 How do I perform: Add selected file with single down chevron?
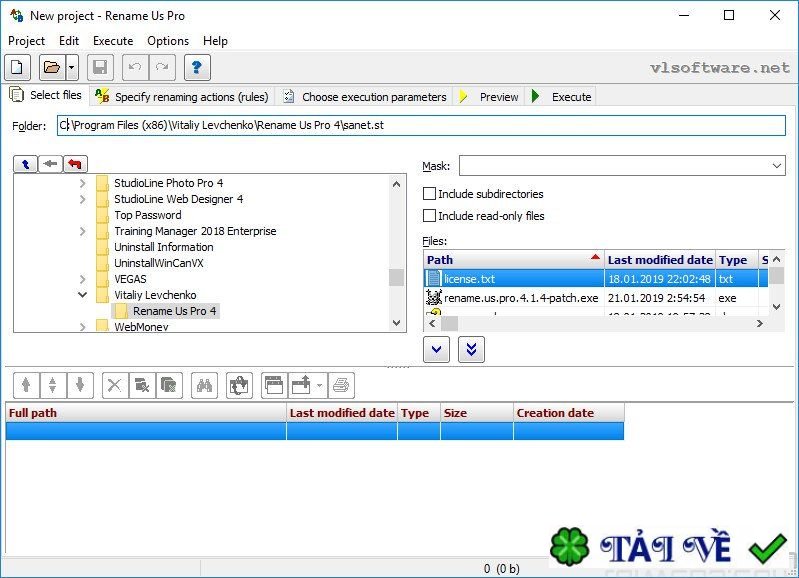click(x=437, y=350)
